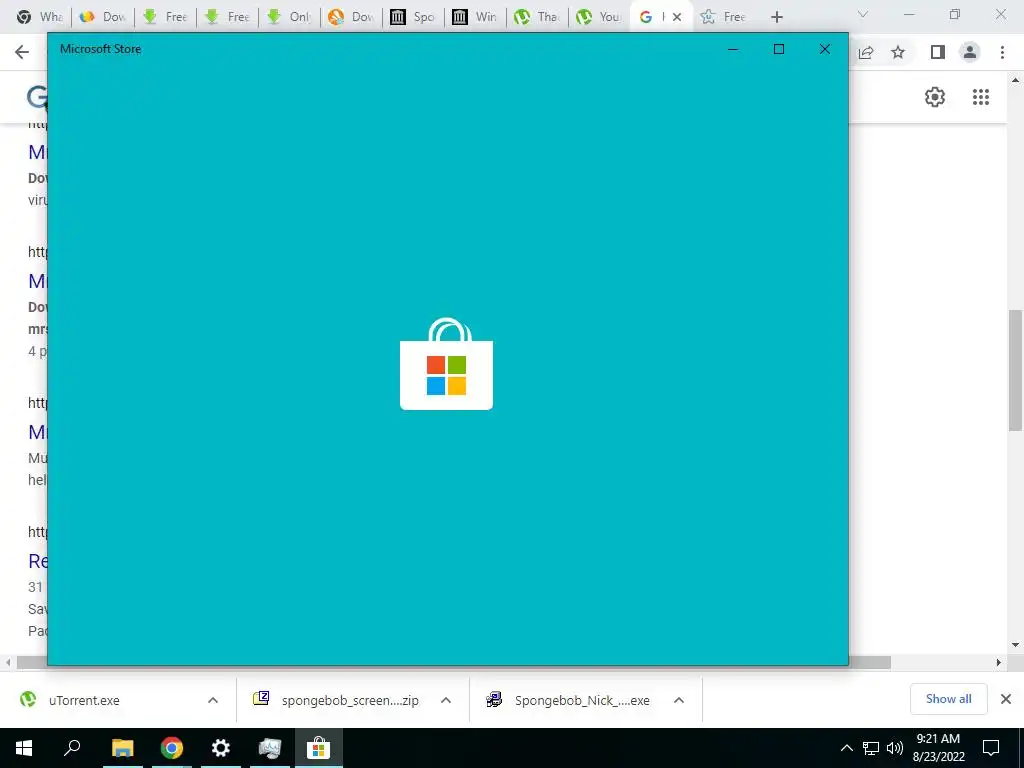Bookmark this page with star icon
Screen dimensions: 1024x768
pyautogui.click(x=899, y=52)
